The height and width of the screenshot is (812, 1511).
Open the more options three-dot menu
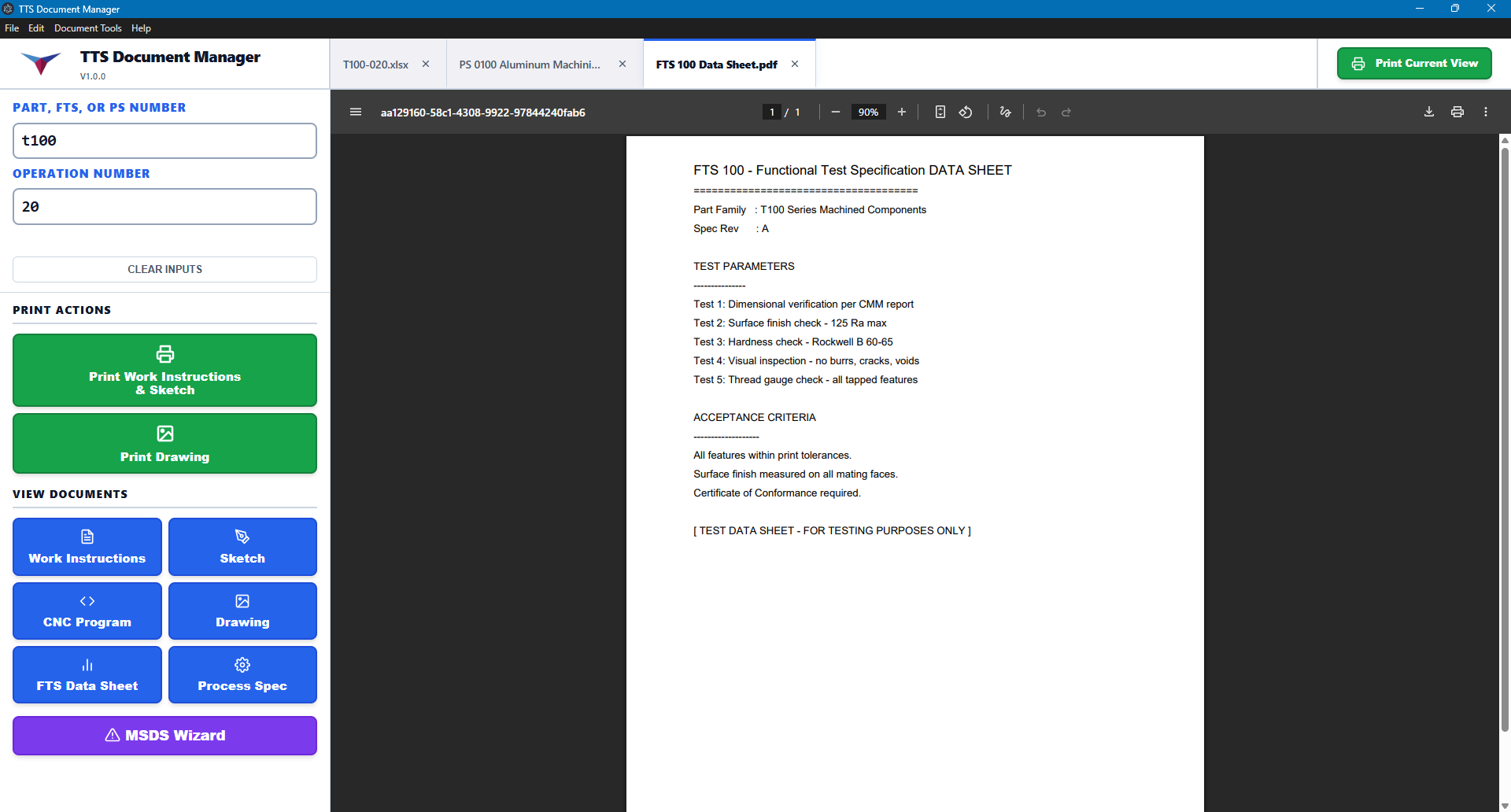pos(1487,112)
